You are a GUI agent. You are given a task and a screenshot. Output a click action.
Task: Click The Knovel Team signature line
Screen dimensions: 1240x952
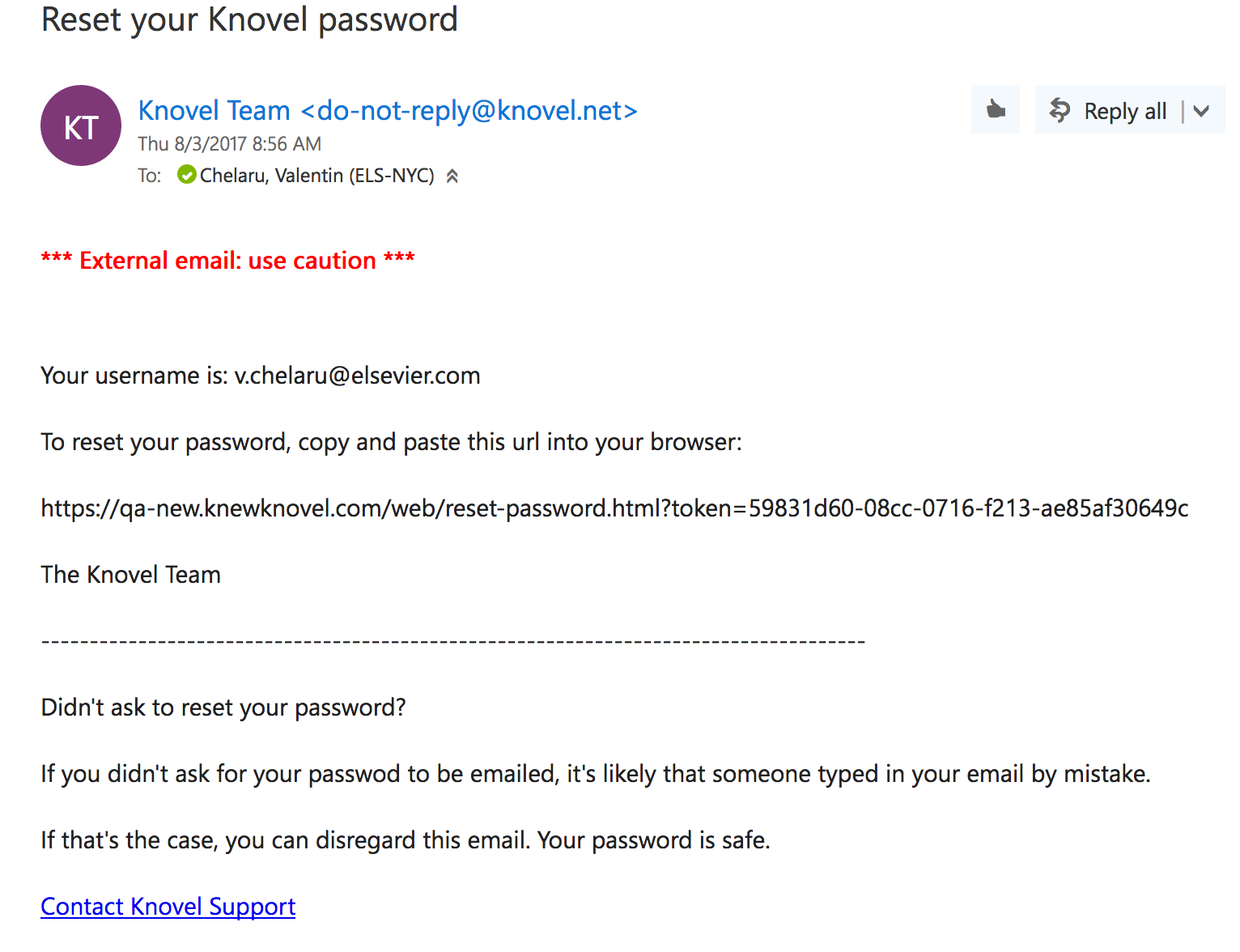[x=130, y=575]
